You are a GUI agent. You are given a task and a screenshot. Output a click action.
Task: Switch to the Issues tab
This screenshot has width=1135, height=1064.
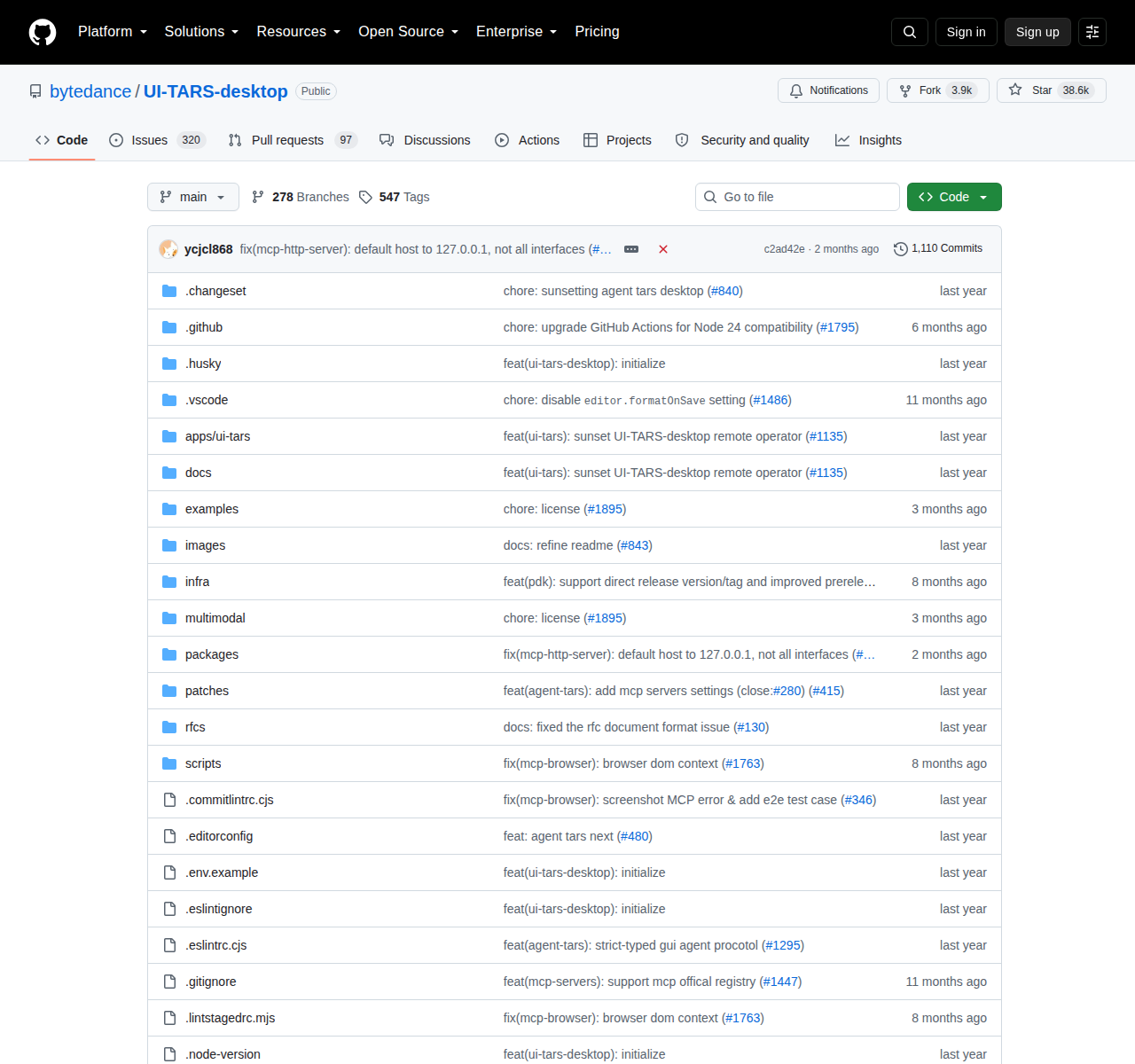pos(157,140)
